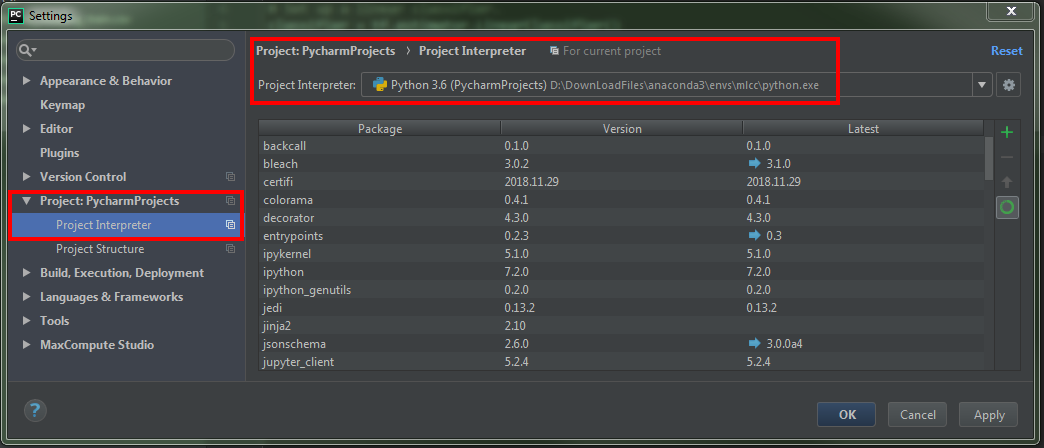Click upgrade arrow icon in jsonschema row
The image size is (1044, 448).
tap(754, 343)
